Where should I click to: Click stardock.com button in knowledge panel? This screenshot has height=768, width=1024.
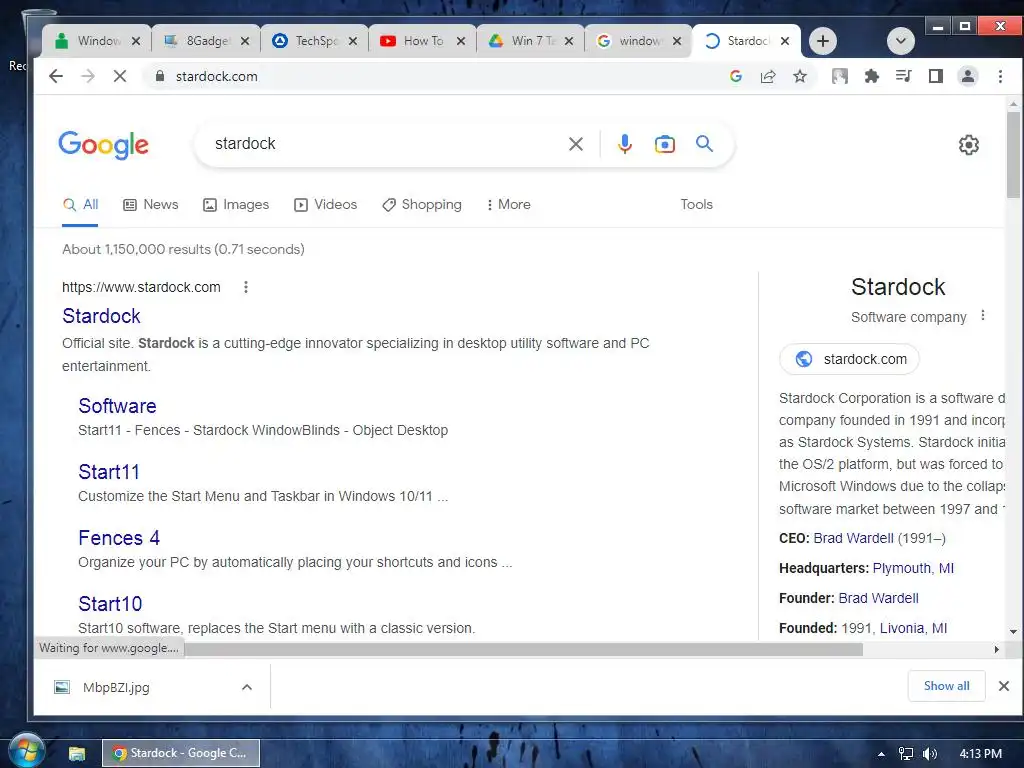849,359
